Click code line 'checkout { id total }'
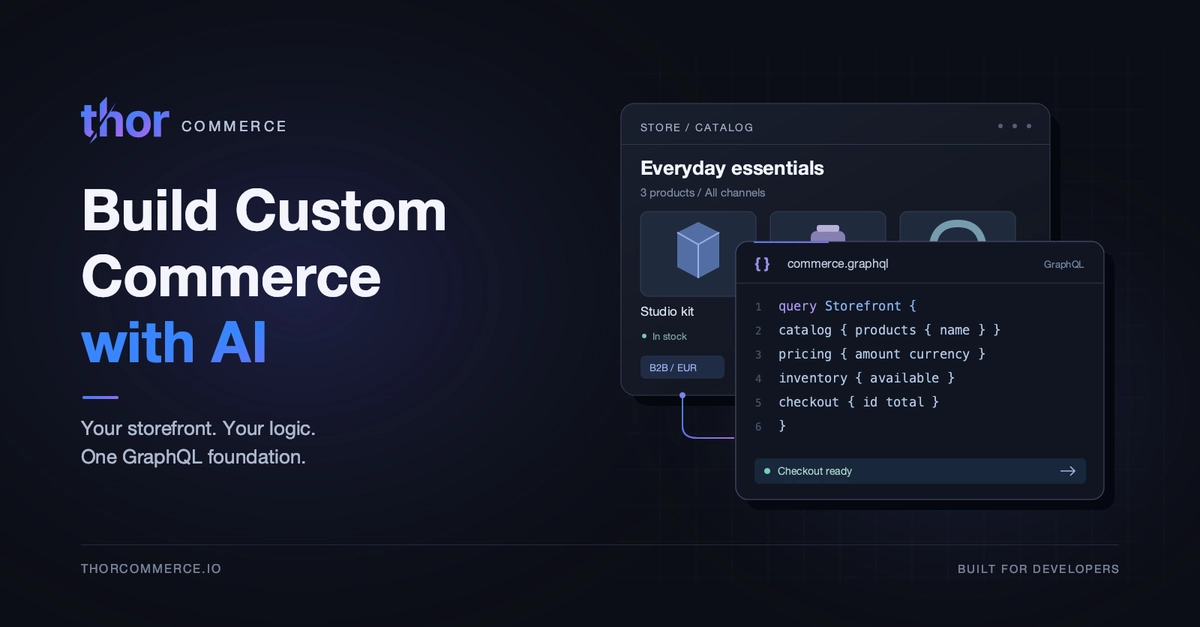 tap(858, 402)
